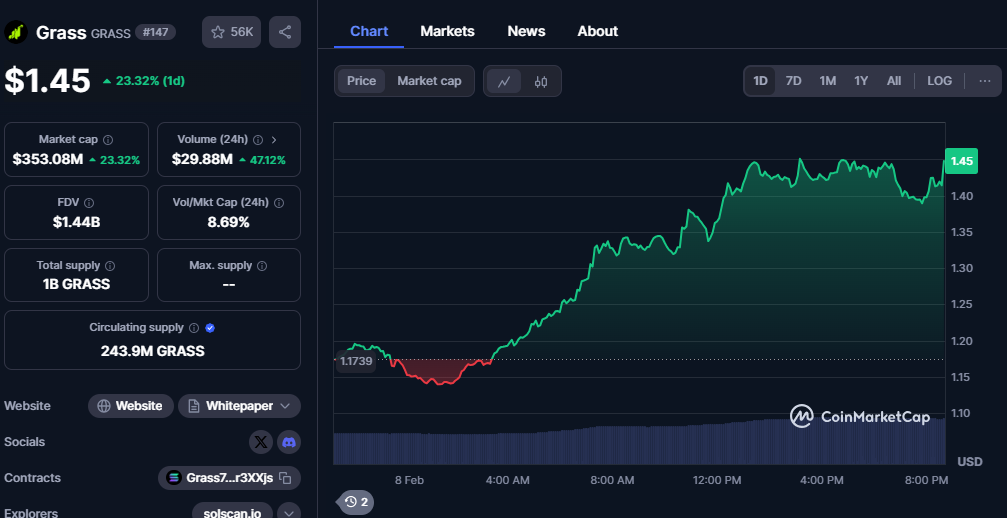Viewport: 1007px width, 518px height.
Task: Open the Discord social icon
Action: point(288,442)
